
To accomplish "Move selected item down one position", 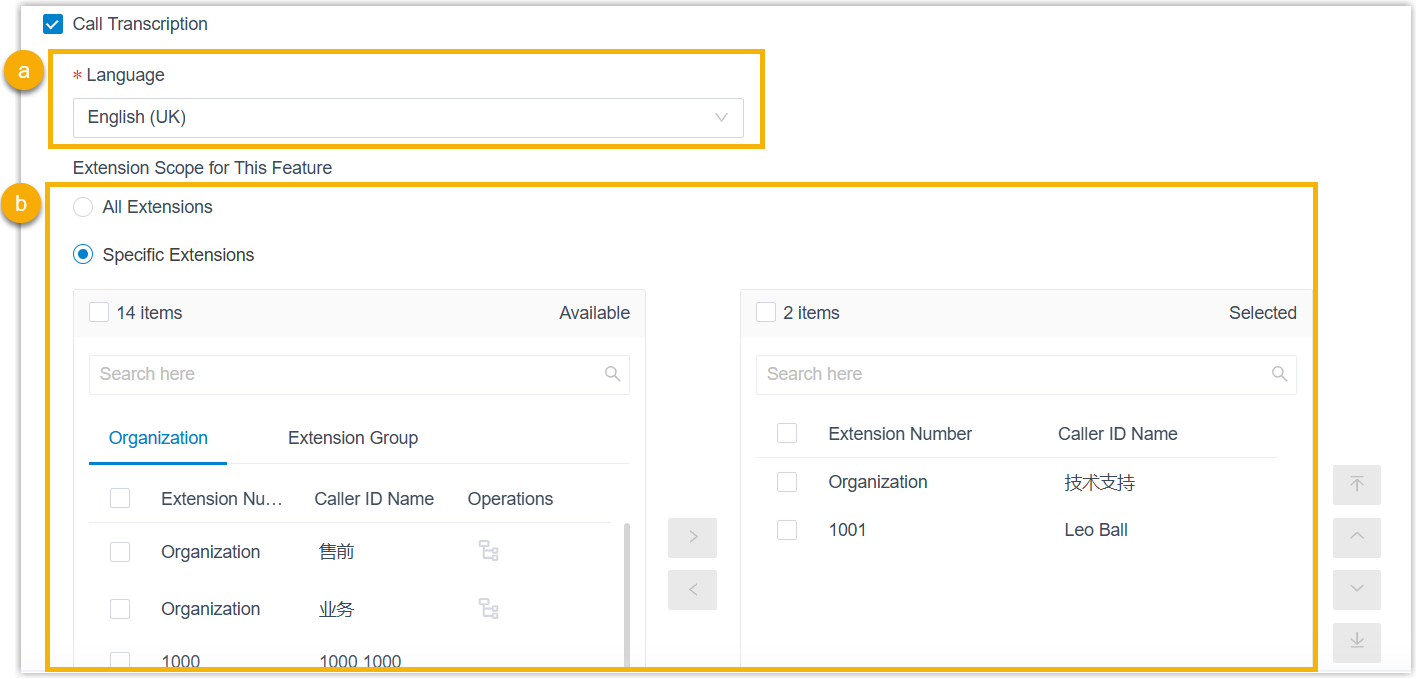I will pos(1356,590).
